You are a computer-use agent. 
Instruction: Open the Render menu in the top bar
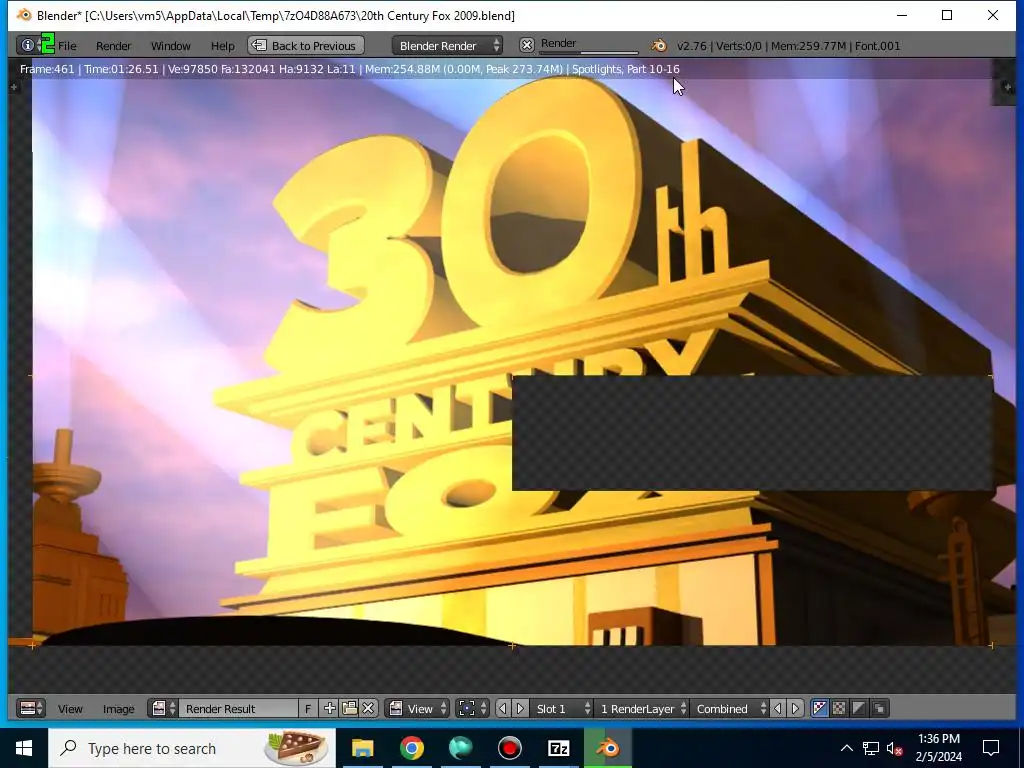pos(113,46)
